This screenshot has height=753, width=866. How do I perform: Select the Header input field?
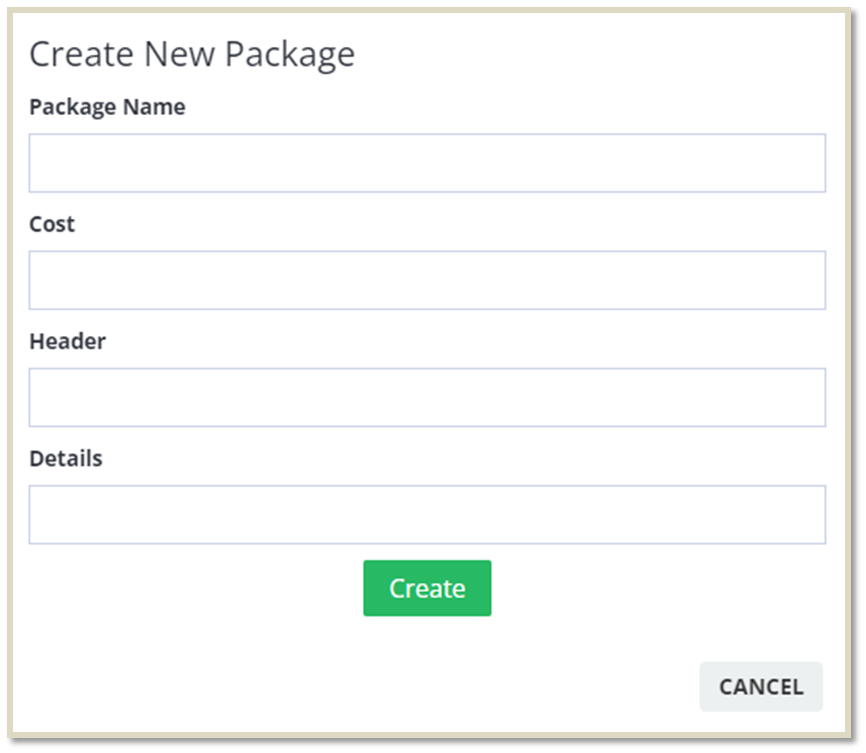[427, 397]
